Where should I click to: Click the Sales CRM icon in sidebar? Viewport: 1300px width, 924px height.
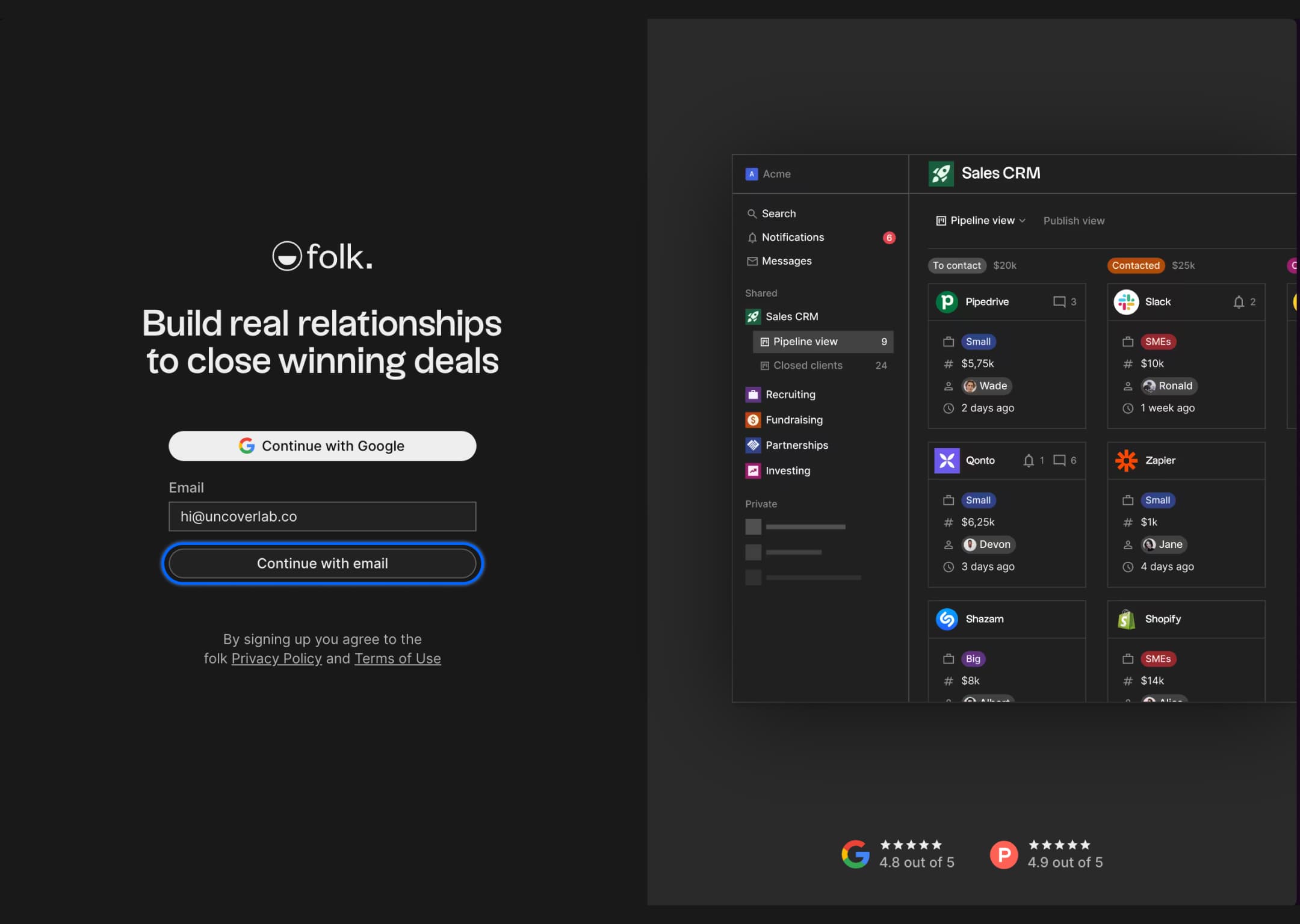pos(752,316)
